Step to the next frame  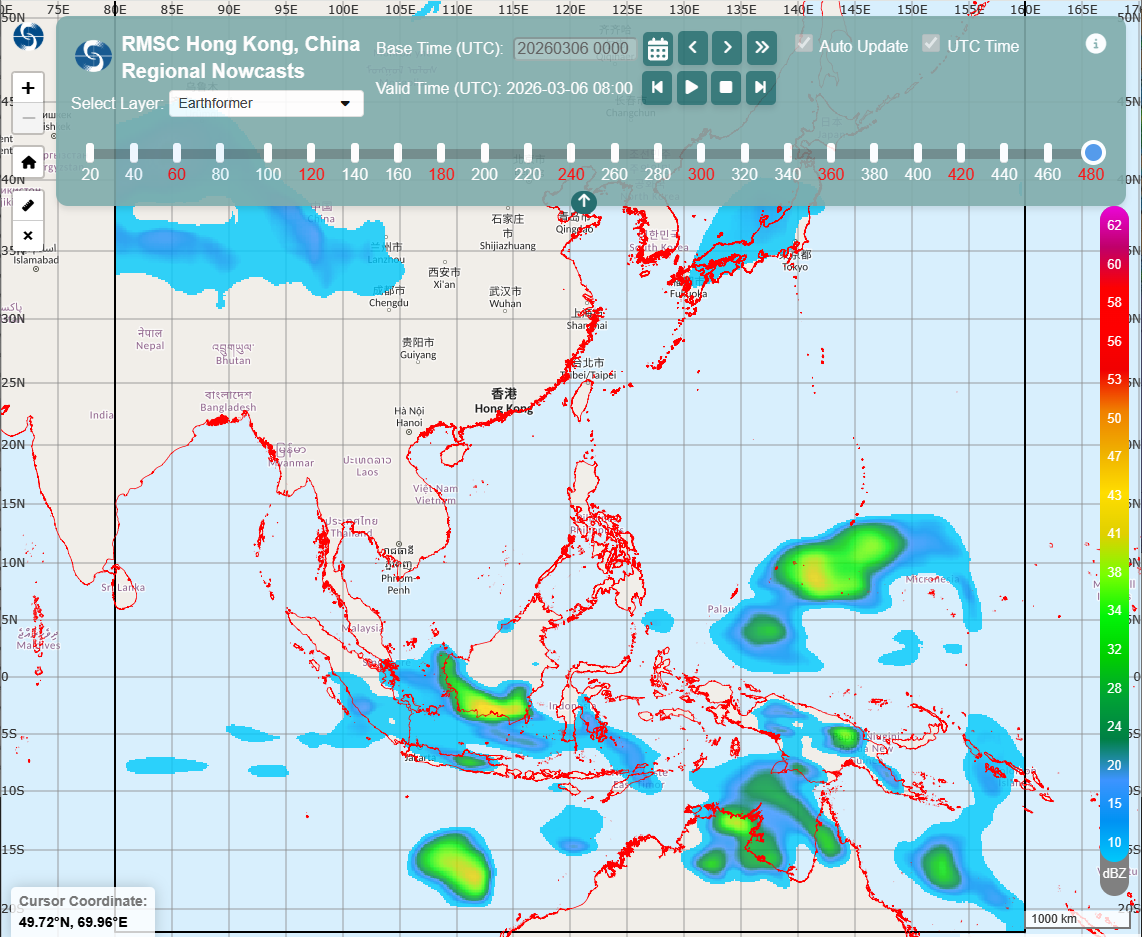(761, 87)
